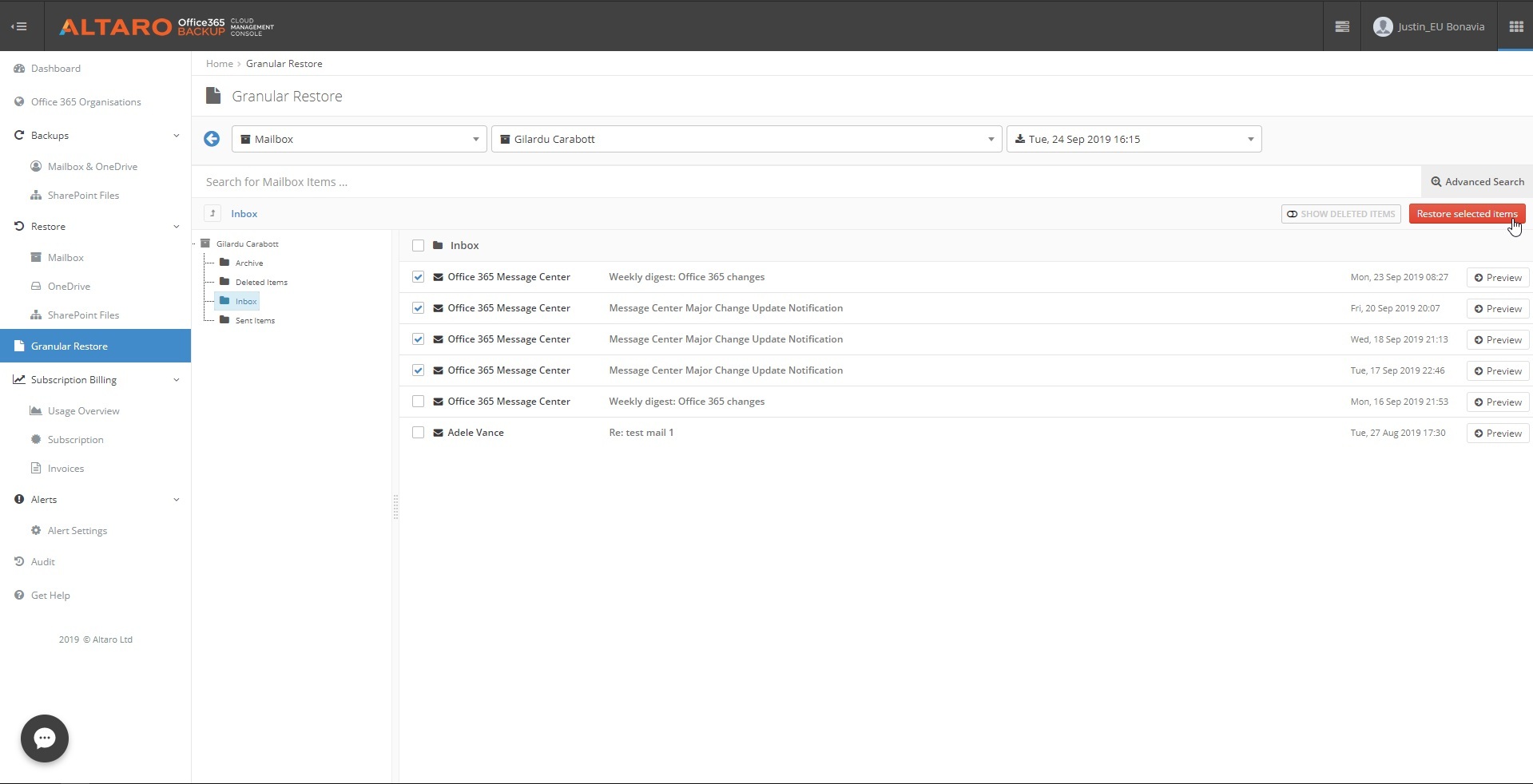The image size is (1533, 784).
Task: Open the Mailbox type dropdown
Action: click(359, 139)
